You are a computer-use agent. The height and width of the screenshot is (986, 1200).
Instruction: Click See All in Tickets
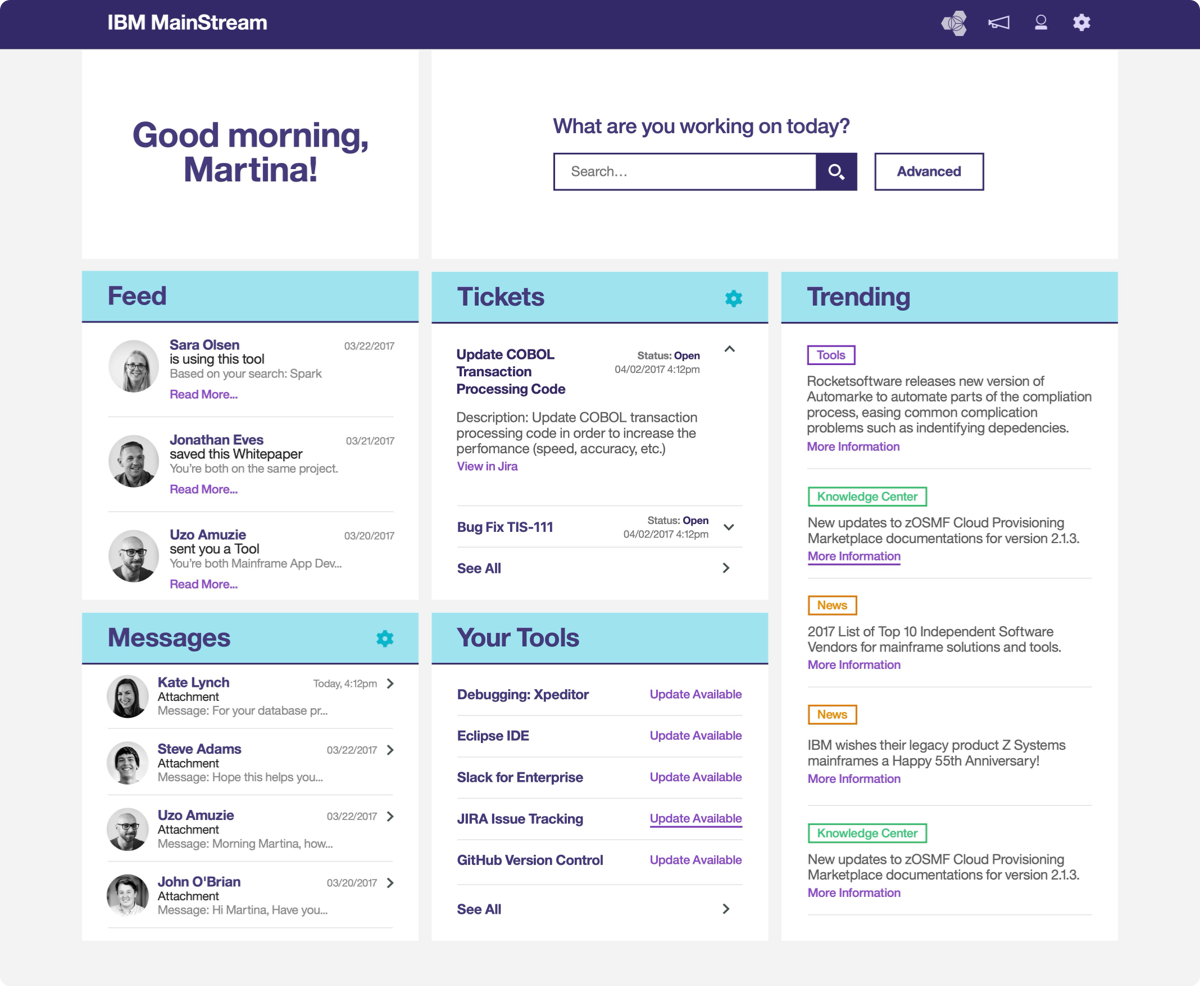pos(479,568)
